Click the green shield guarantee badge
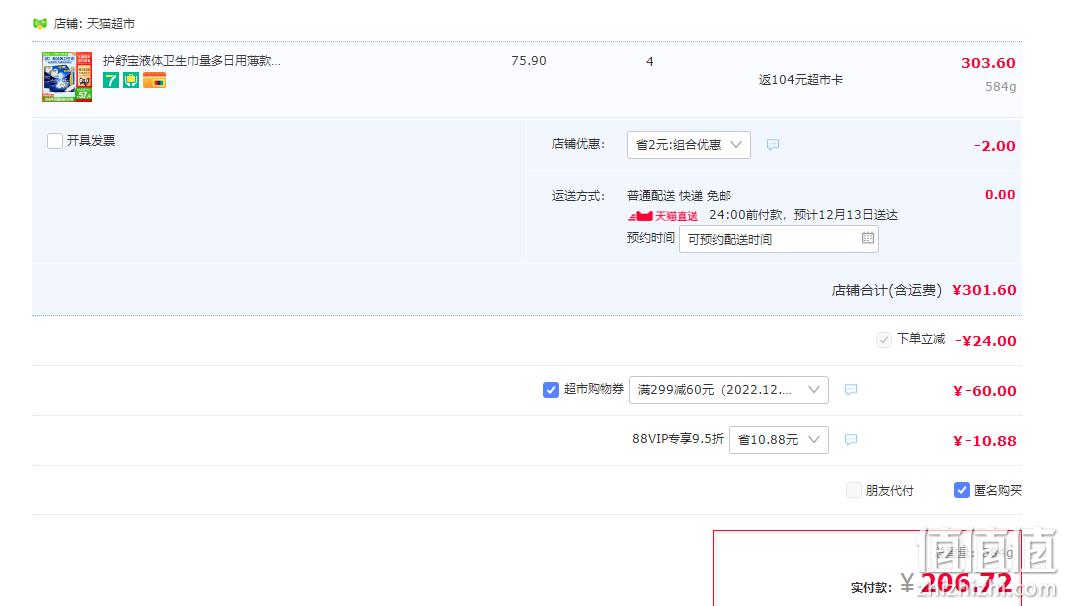1066x606 pixels. tap(131, 80)
